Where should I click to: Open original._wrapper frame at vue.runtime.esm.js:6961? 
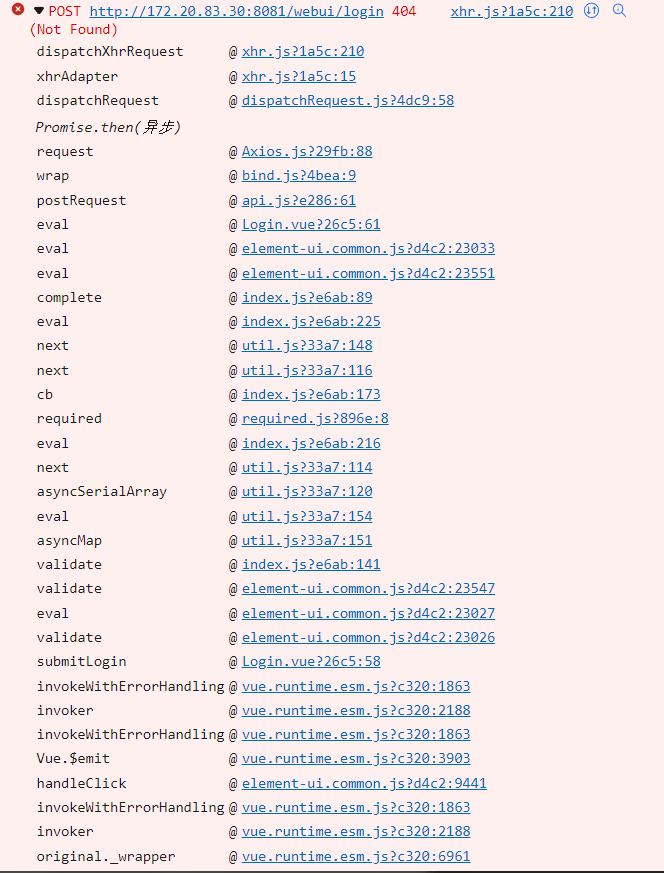coord(356,856)
